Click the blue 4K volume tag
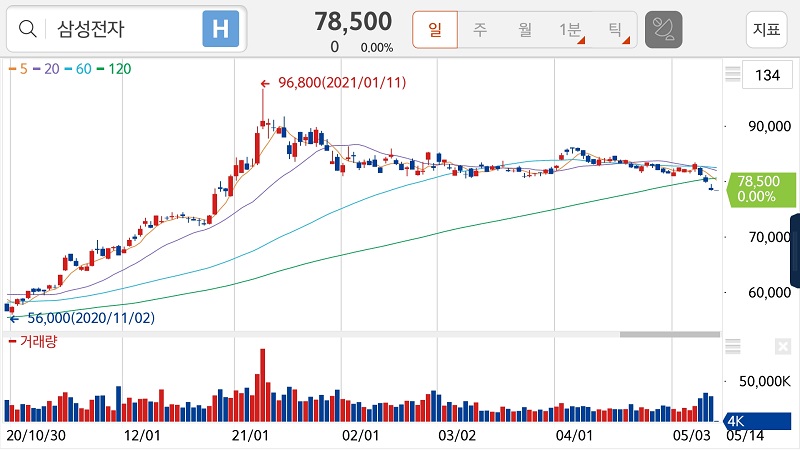This screenshot has height=450, width=800. coord(757,421)
